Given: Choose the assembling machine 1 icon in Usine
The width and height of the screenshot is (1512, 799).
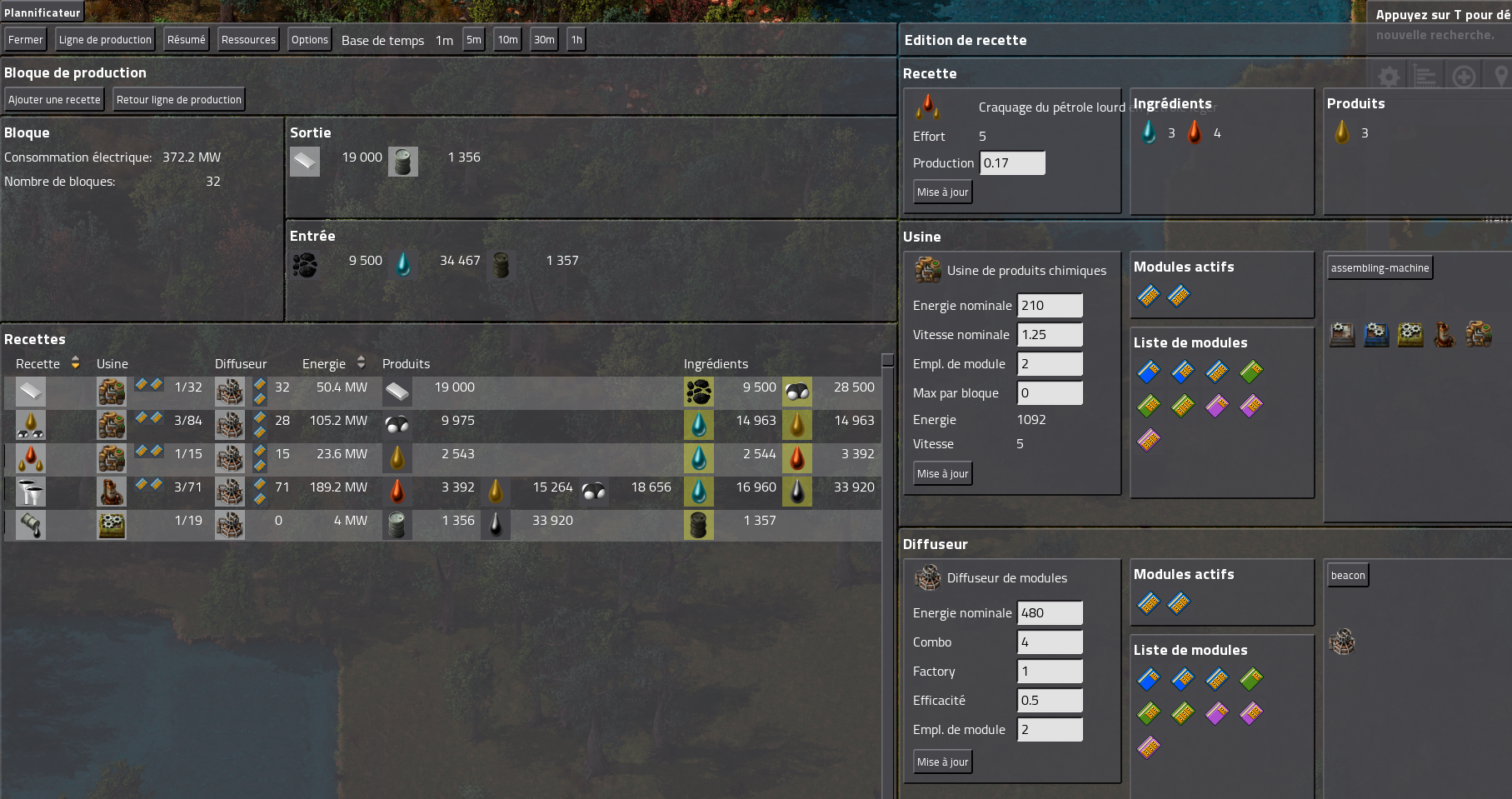Looking at the screenshot, I should click(1342, 335).
